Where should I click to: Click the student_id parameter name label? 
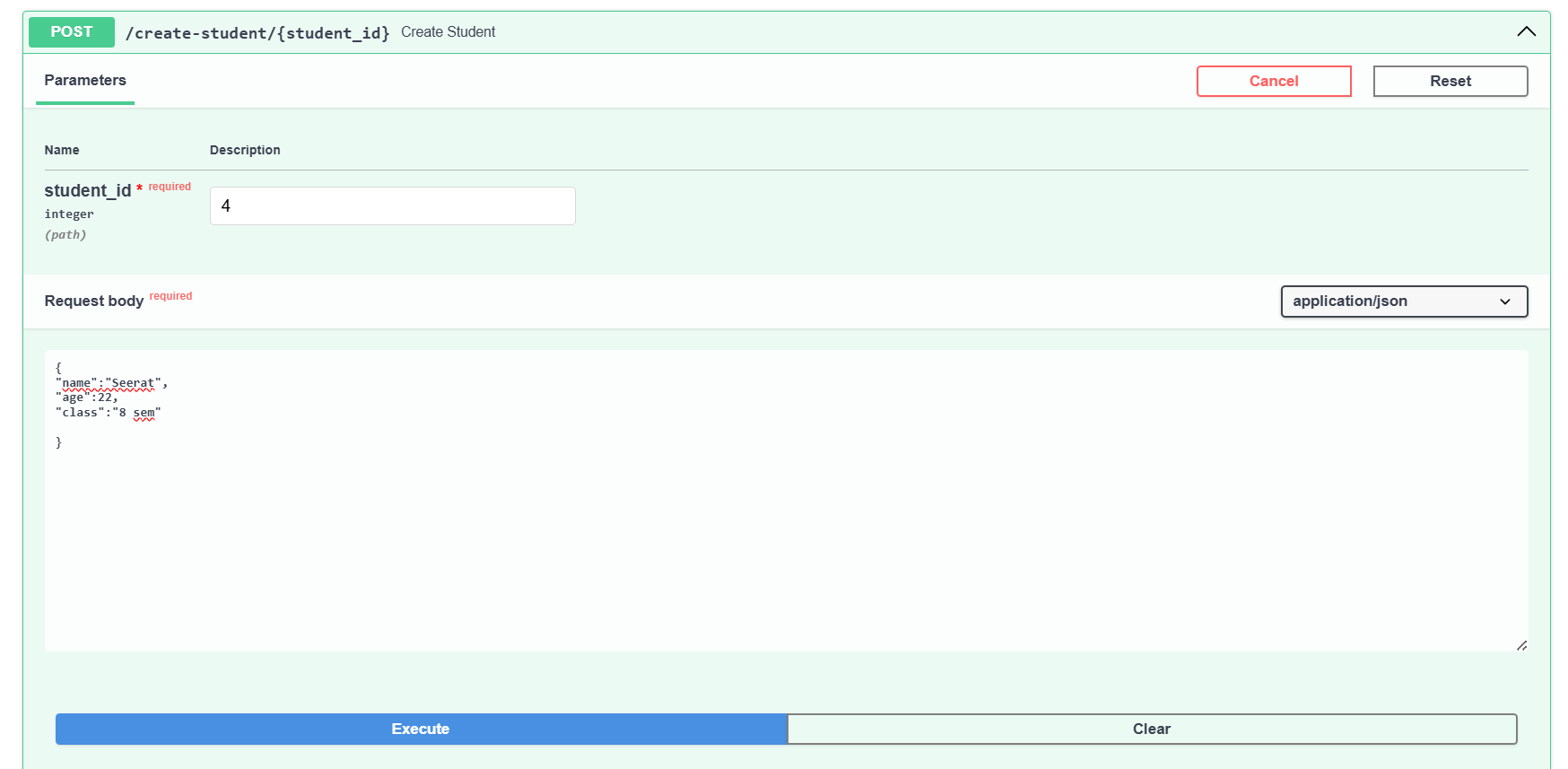pos(88,191)
